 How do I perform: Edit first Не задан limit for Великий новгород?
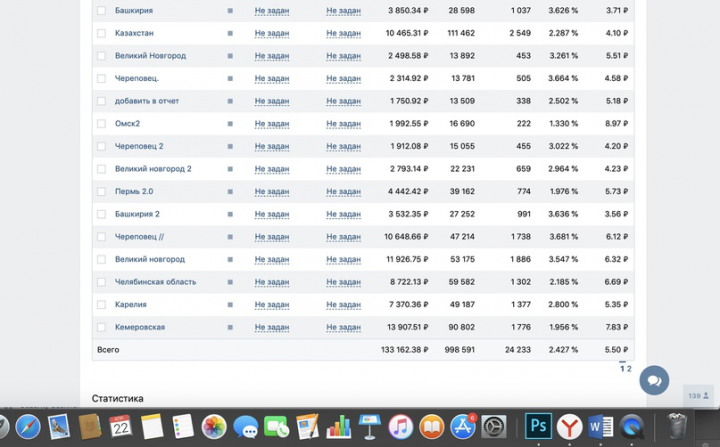pyautogui.click(x=272, y=260)
